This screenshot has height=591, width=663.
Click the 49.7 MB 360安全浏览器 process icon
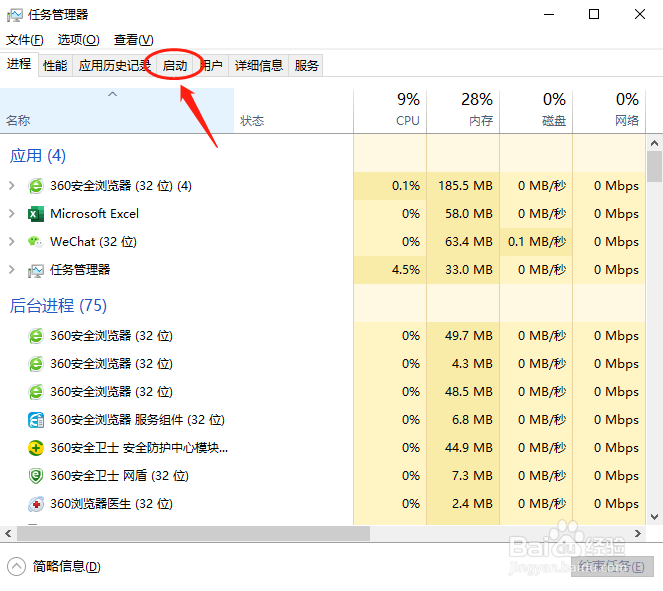pos(36,336)
